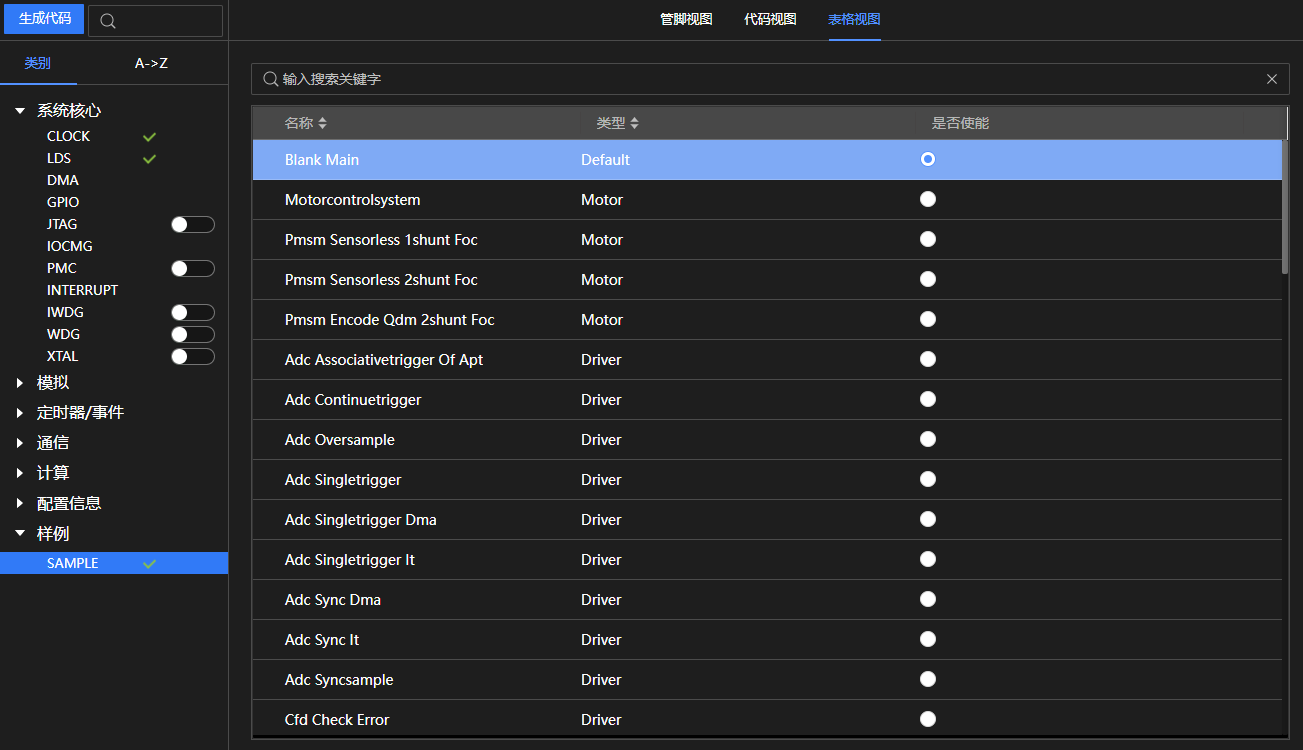The image size is (1303, 750).
Task: Switch to A->Z sorting view
Action: pyautogui.click(x=151, y=63)
